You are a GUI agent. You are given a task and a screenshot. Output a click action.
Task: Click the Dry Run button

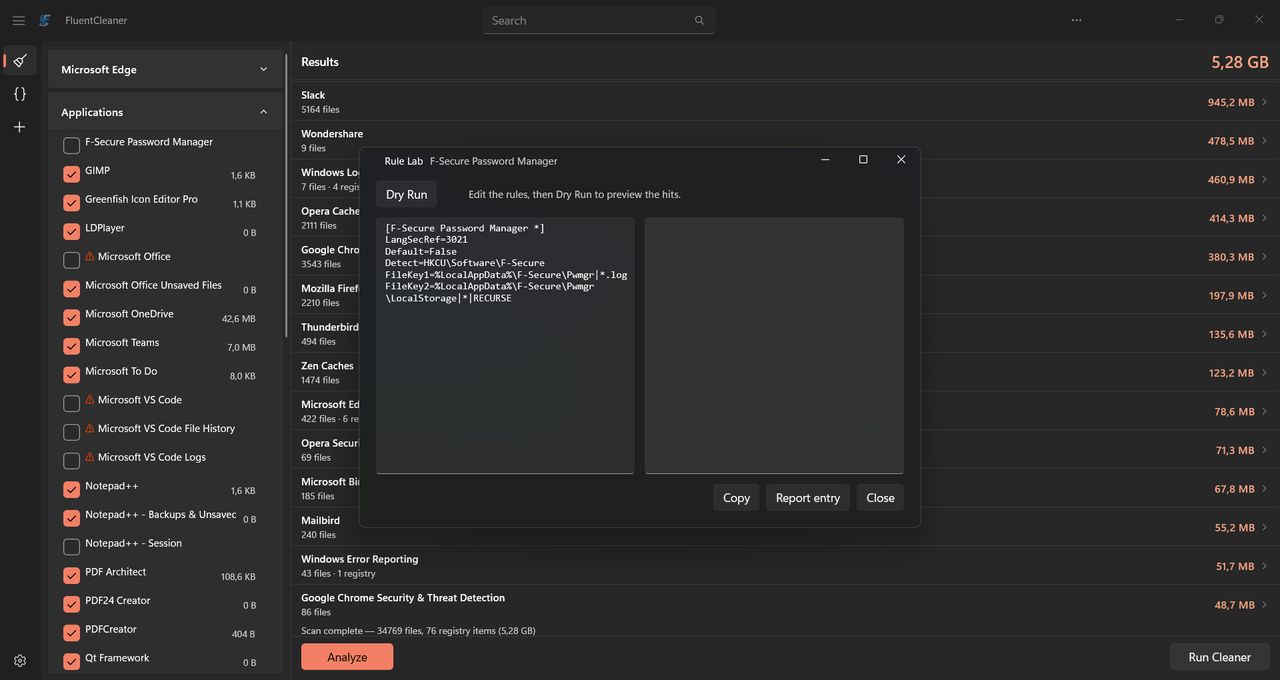(406, 194)
